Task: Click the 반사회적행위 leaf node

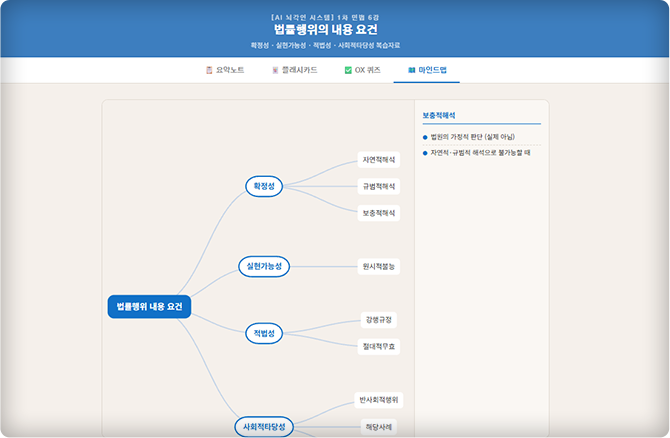Action: click(379, 400)
